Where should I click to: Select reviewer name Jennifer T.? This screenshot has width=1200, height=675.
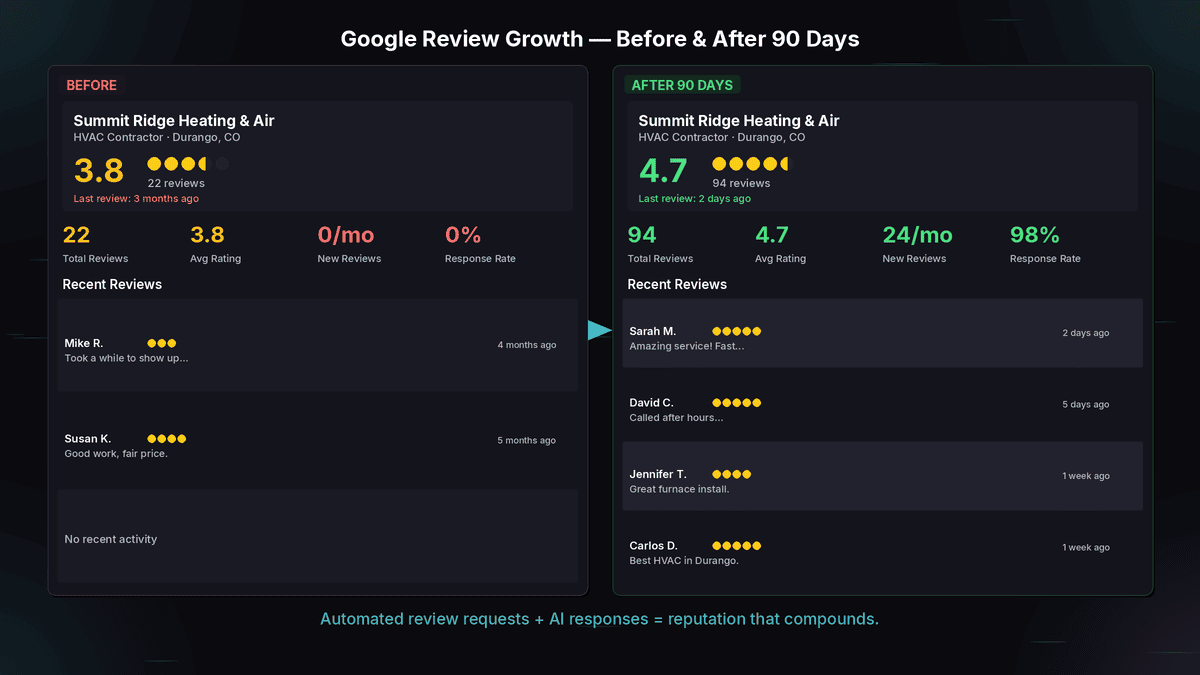(x=658, y=474)
